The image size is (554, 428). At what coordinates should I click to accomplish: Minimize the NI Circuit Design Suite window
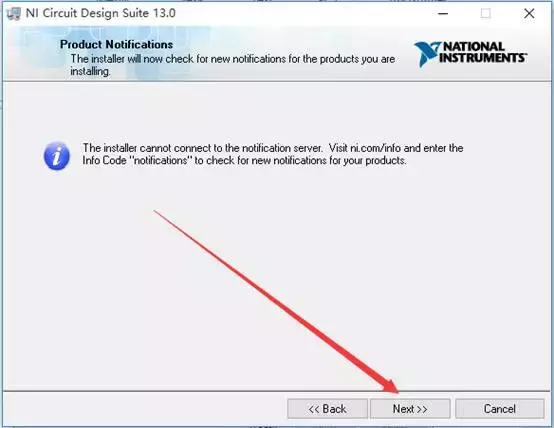(443, 14)
